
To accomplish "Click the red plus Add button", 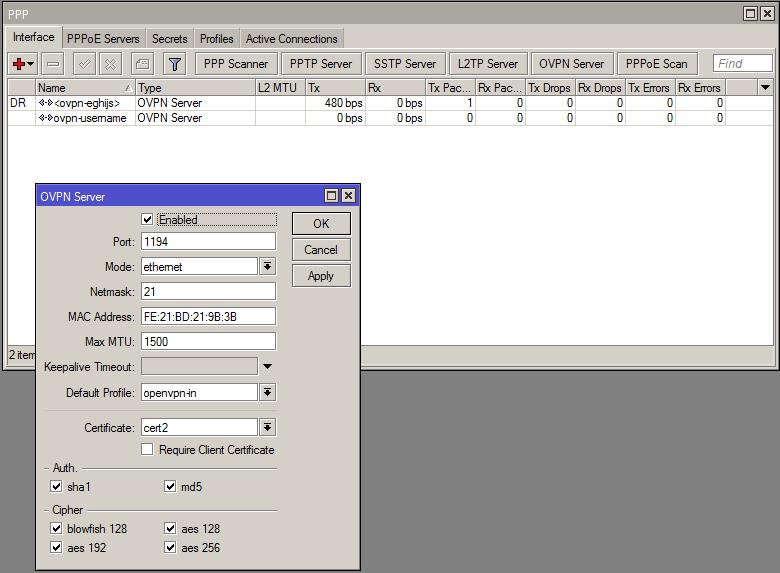I will (x=19, y=64).
